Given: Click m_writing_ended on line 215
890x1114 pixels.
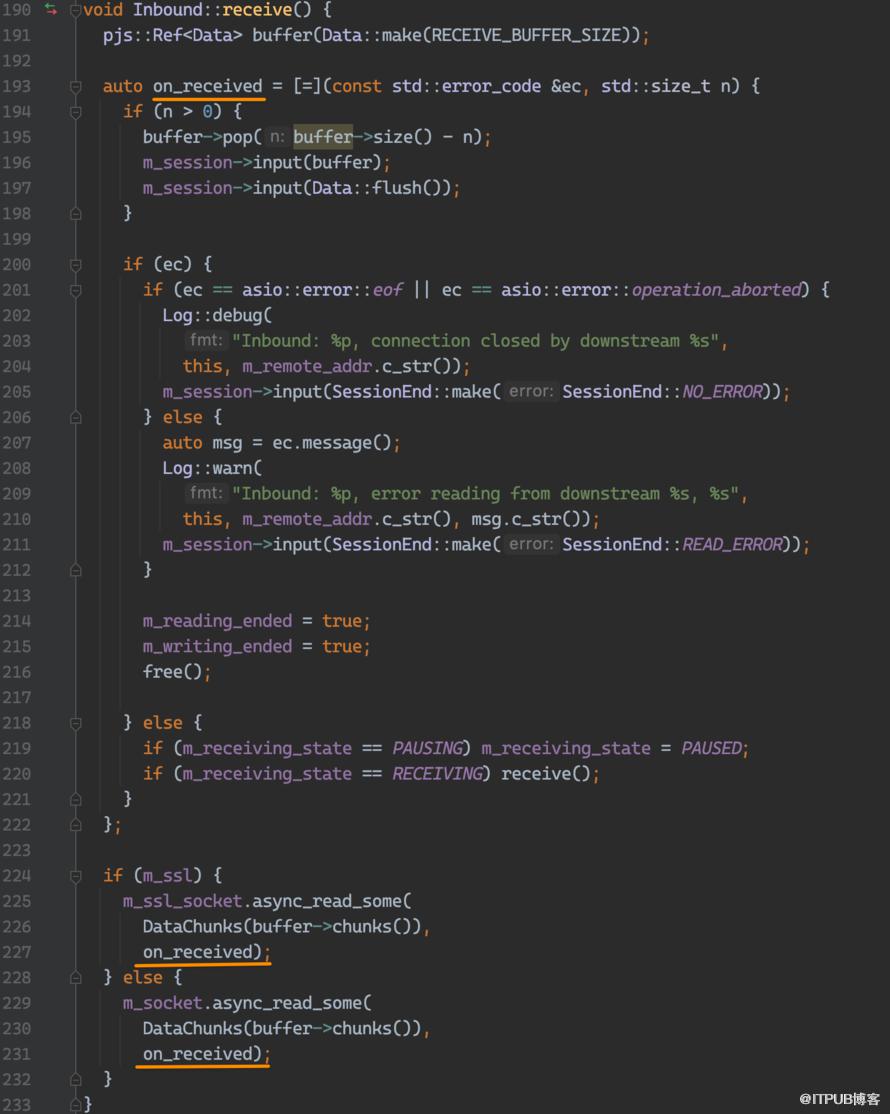Looking at the screenshot, I should [217, 647].
